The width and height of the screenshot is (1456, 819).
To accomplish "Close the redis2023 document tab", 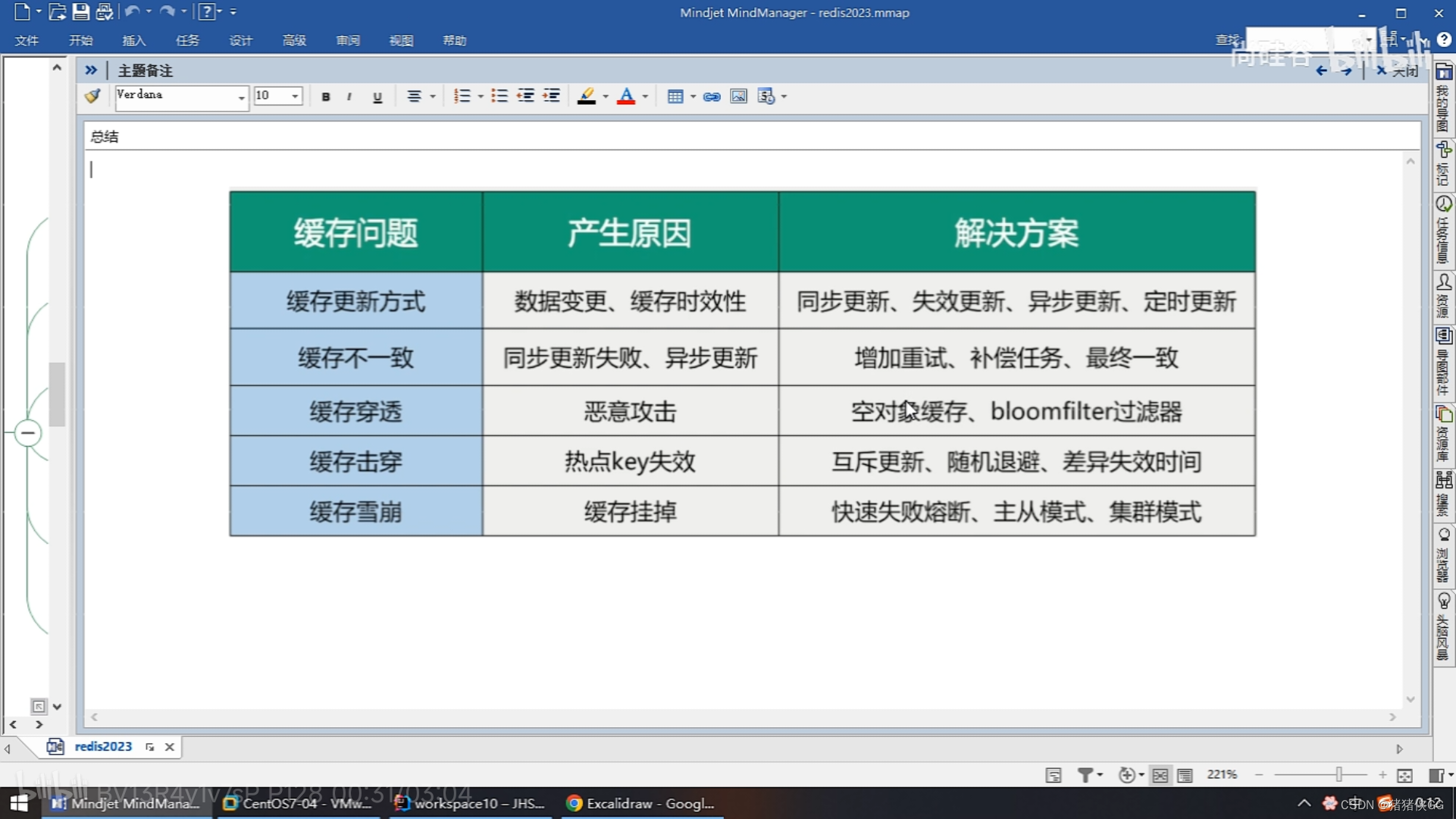I will (170, 747).
